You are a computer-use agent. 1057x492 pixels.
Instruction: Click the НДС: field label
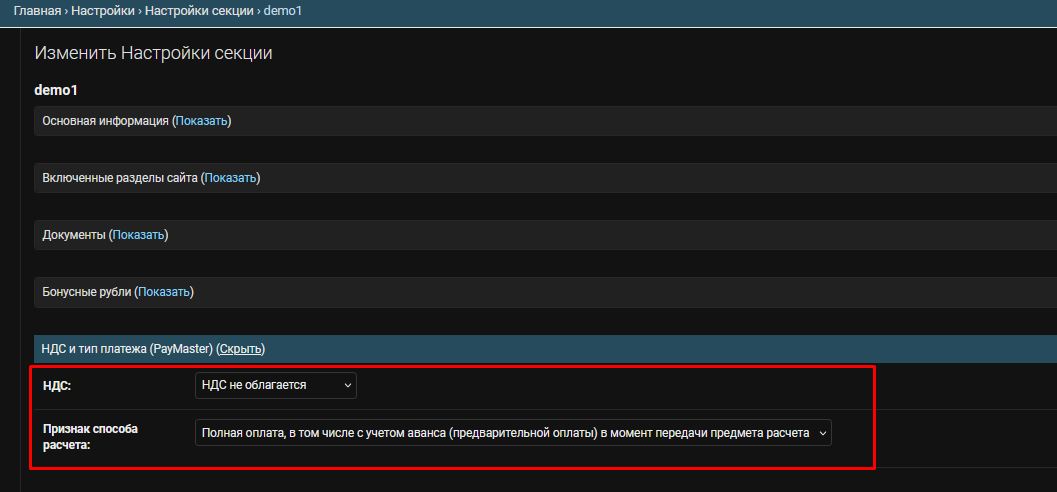click(57, 386)
